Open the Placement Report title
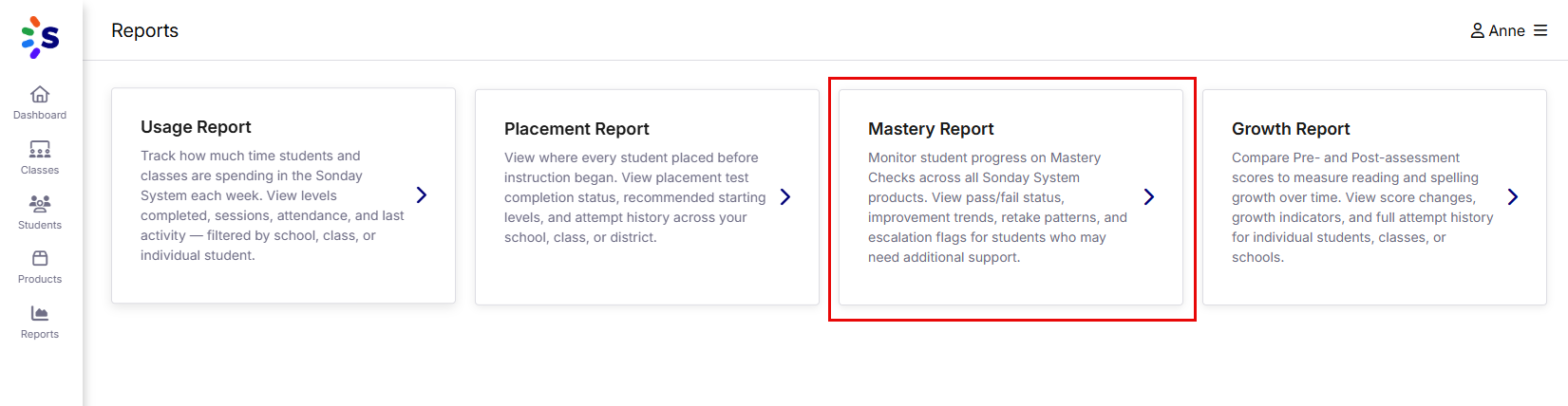 click(576, 129)
